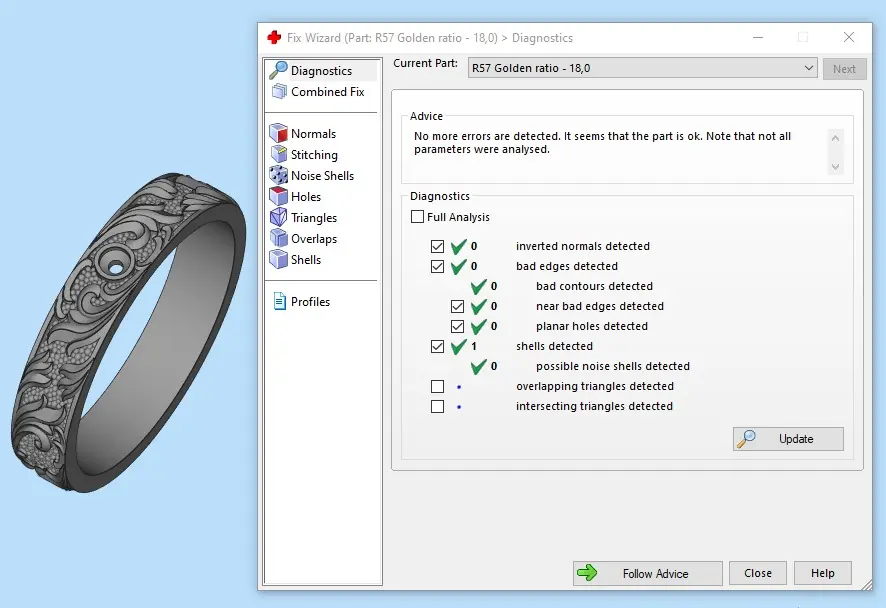Click the Follow Advice button

648,574
